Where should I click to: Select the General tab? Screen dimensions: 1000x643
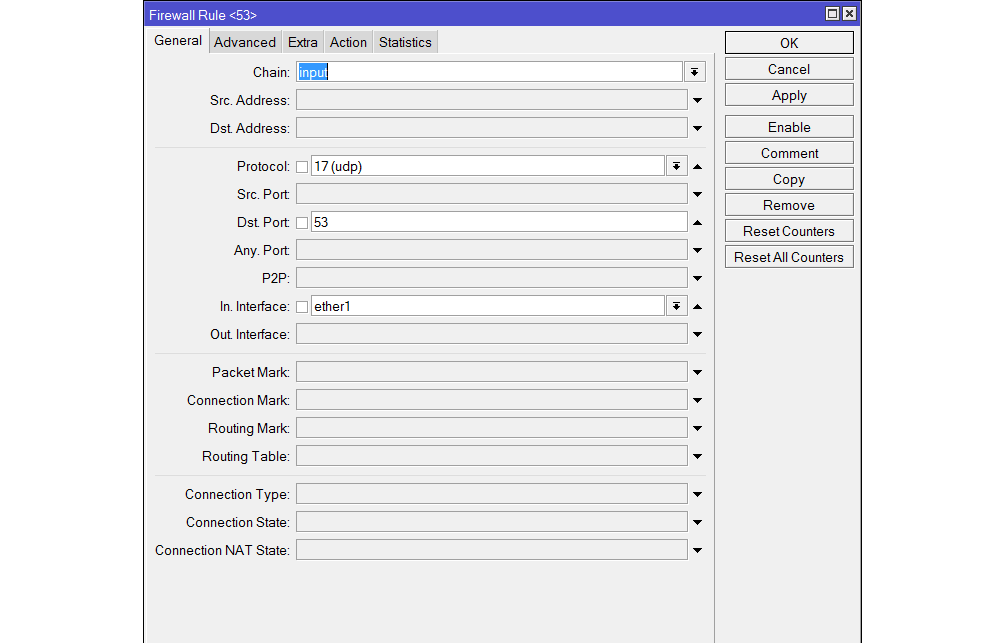(178, 41)
